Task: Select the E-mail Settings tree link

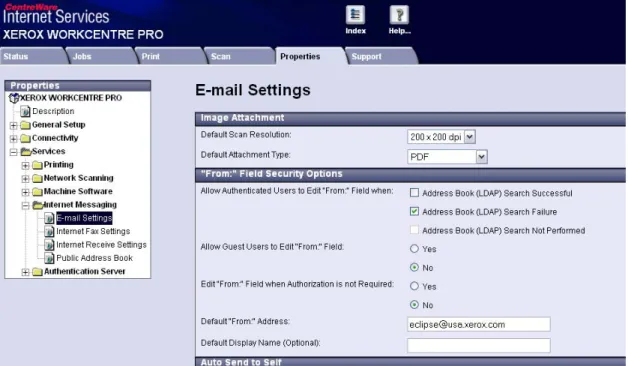Action: pyautogui.click(x=84, y=218)
